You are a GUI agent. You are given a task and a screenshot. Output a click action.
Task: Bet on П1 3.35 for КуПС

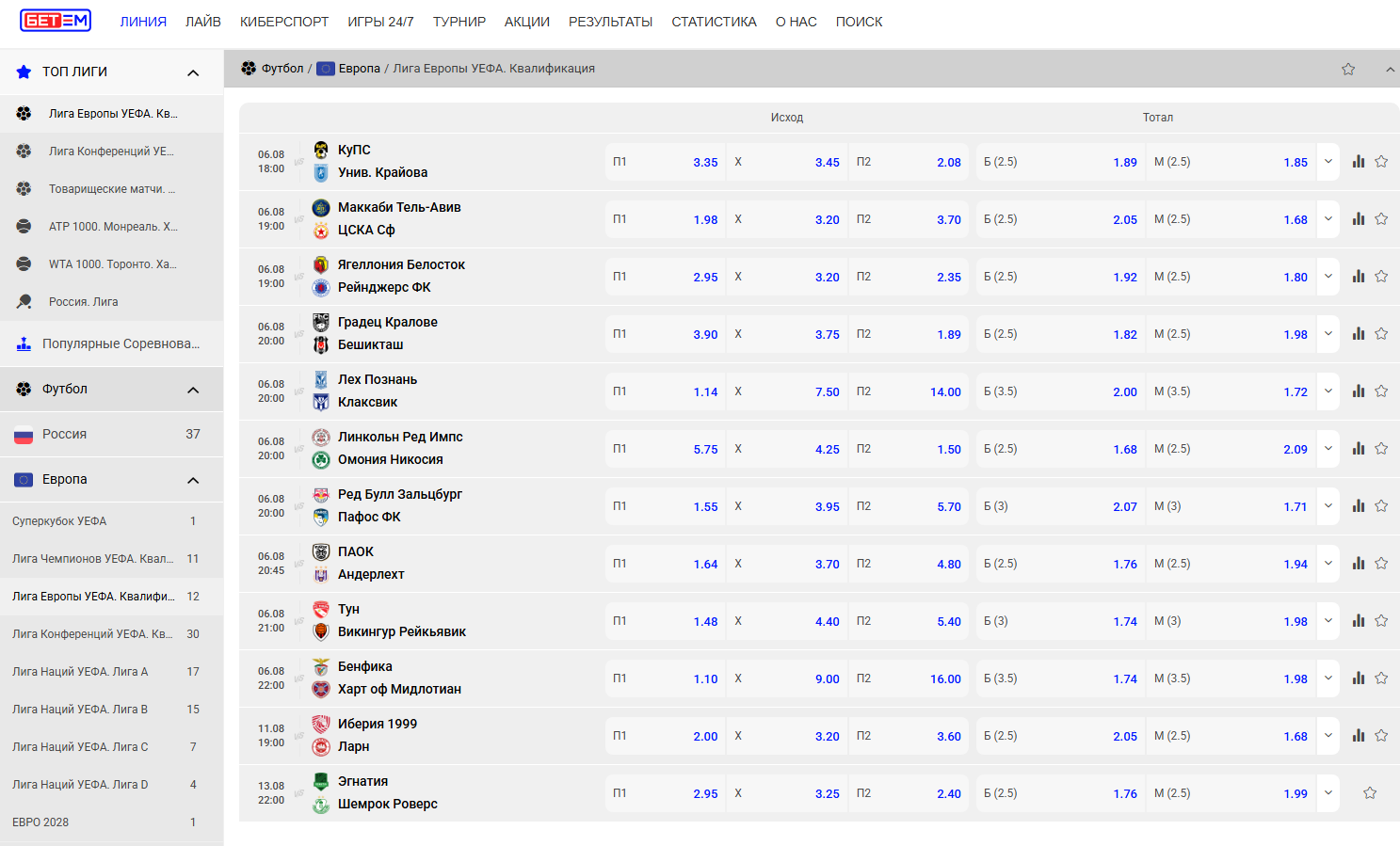click(666, 162)
